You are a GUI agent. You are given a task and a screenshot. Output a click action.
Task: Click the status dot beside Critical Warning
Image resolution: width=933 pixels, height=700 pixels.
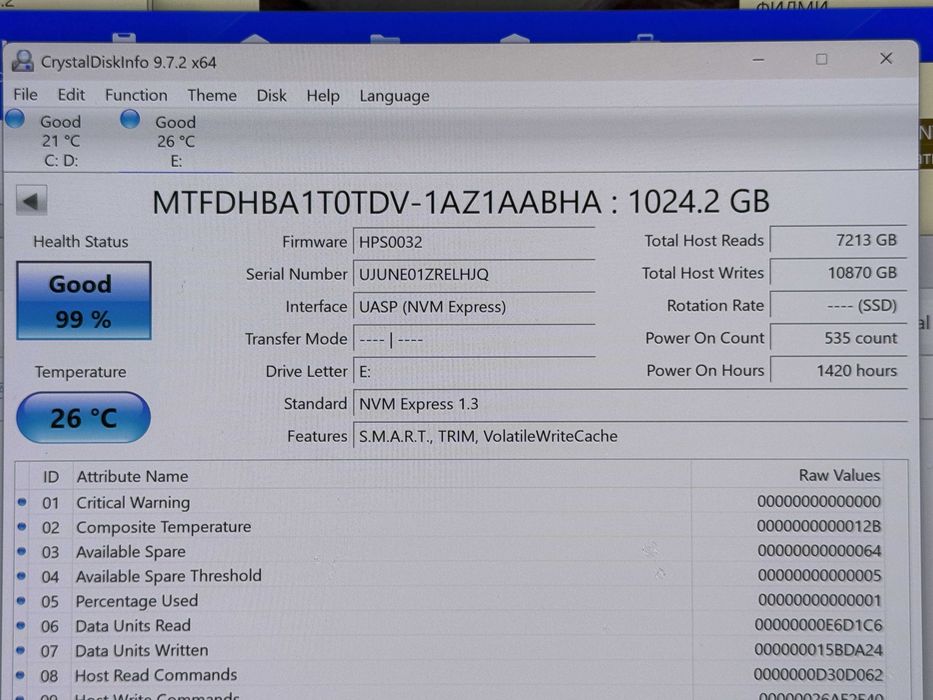pyautogui.click(x=22, y=502)
